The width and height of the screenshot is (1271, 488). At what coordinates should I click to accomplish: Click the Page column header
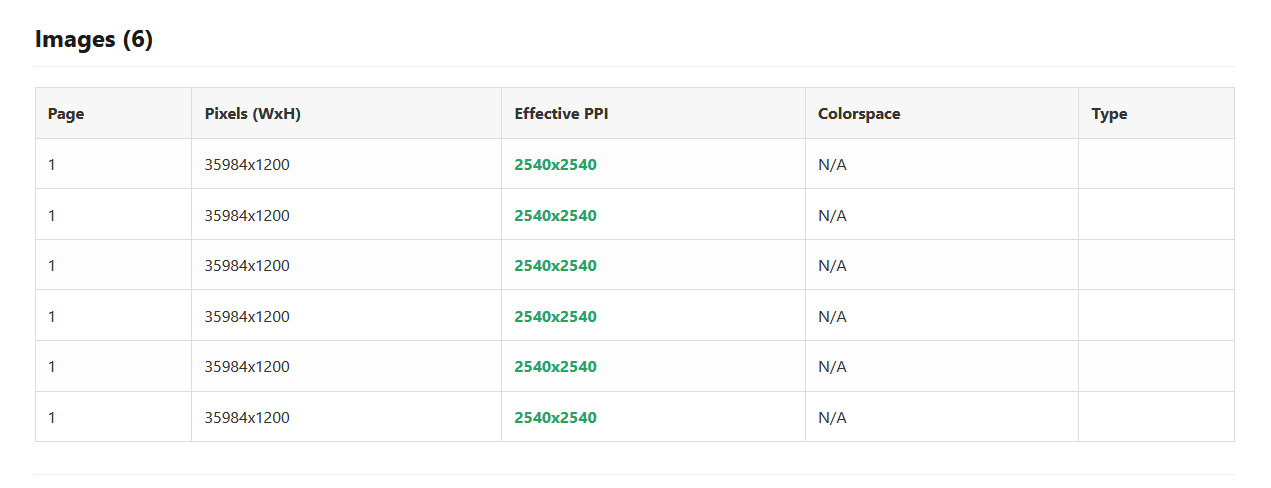tap(66, 114)
